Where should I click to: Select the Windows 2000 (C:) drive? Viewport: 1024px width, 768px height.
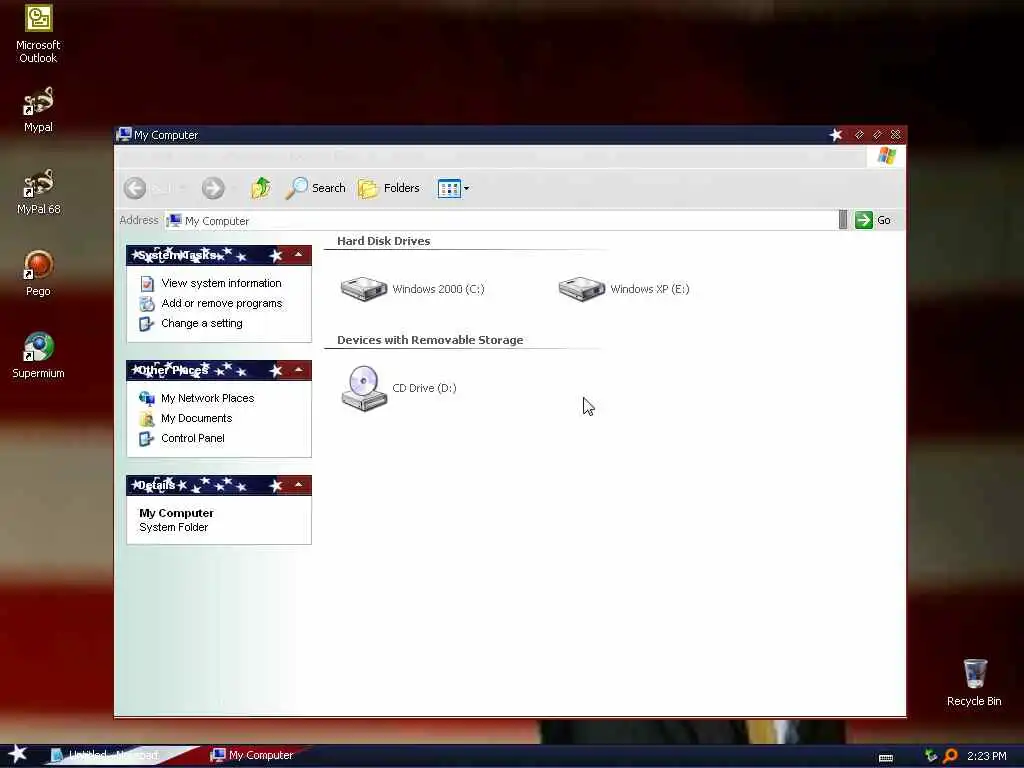(413, 289)
